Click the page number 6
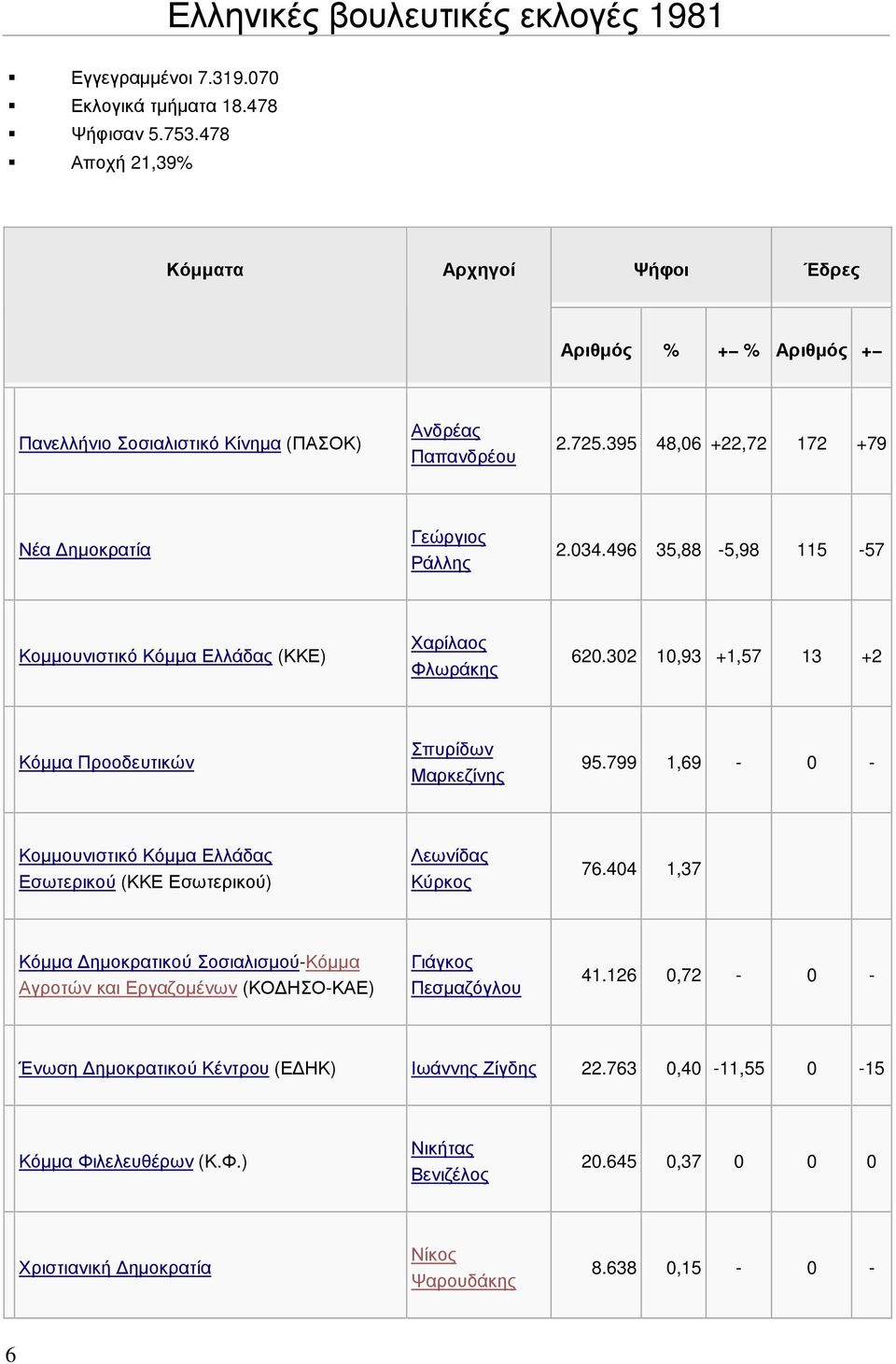Screen dimensions: 896x1364 coord(10,1355)
